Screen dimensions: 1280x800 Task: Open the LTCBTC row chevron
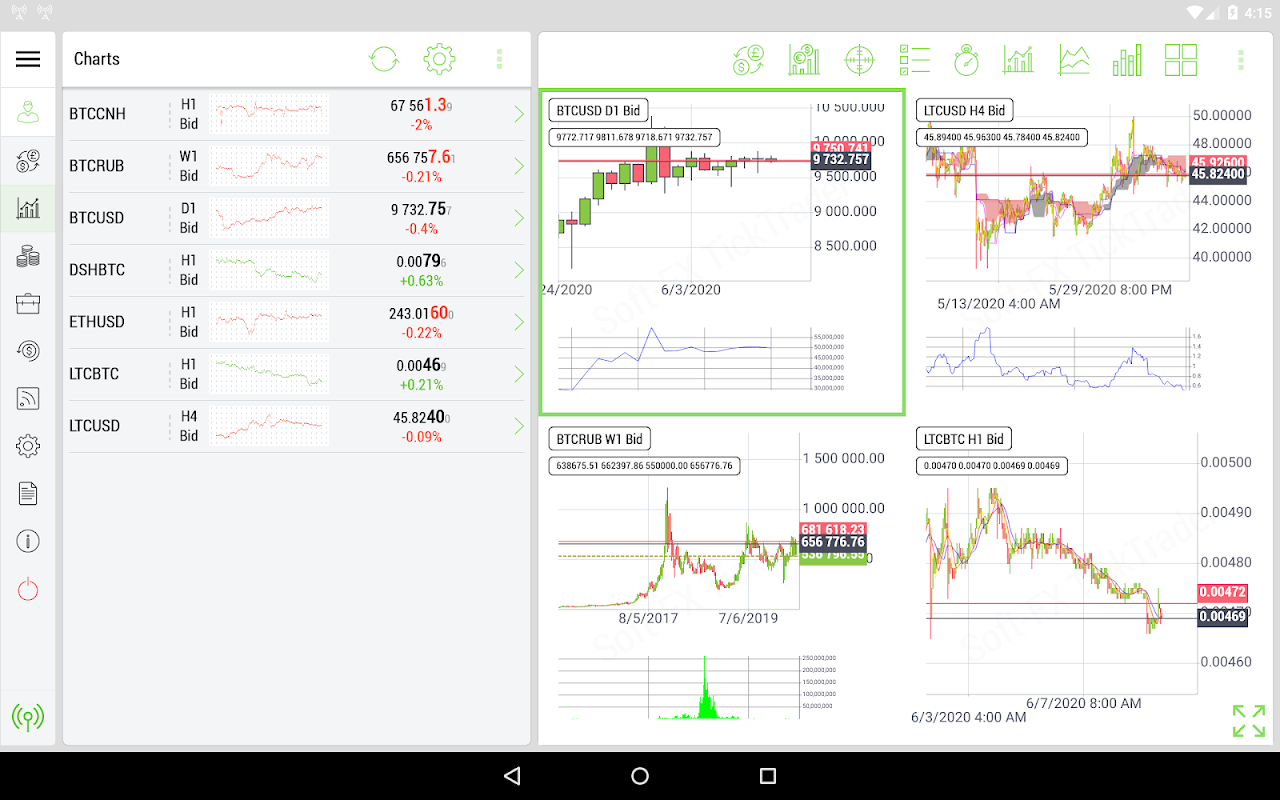click(x=519, y=374)
